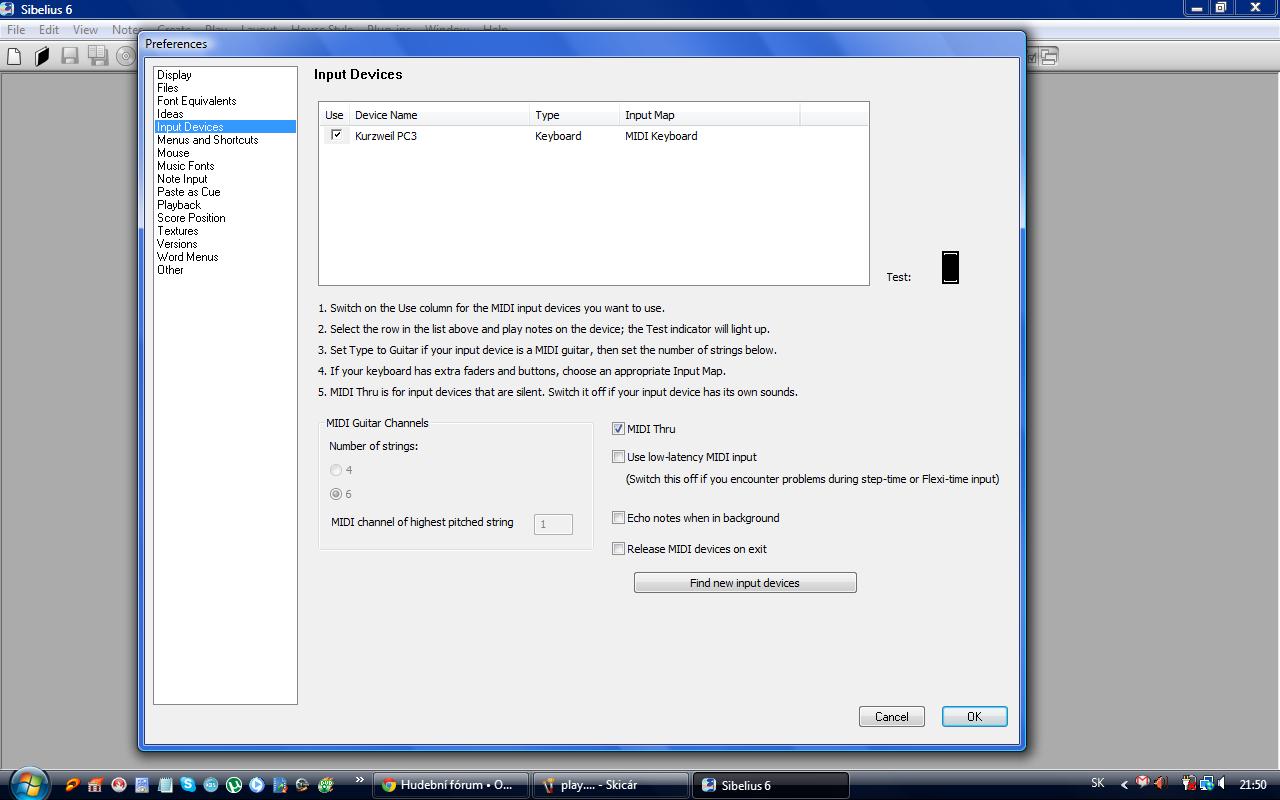This screenshot has width=1280, height=800.
Task: Select the Kurzweil PC3 device name
Action: click(x=386, y=136)
